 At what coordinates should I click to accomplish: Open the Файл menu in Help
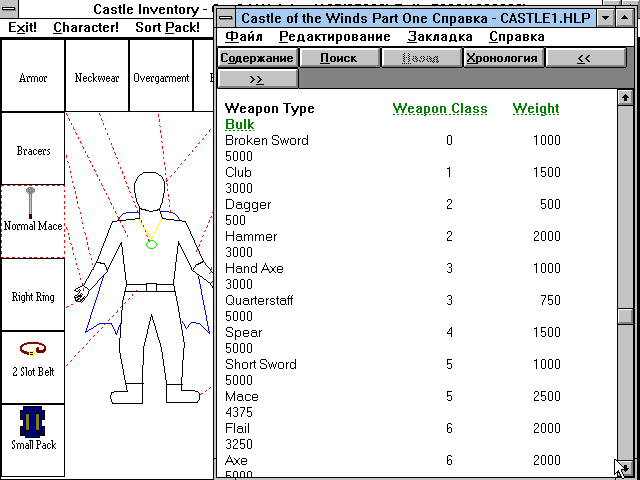click(244, 37)
